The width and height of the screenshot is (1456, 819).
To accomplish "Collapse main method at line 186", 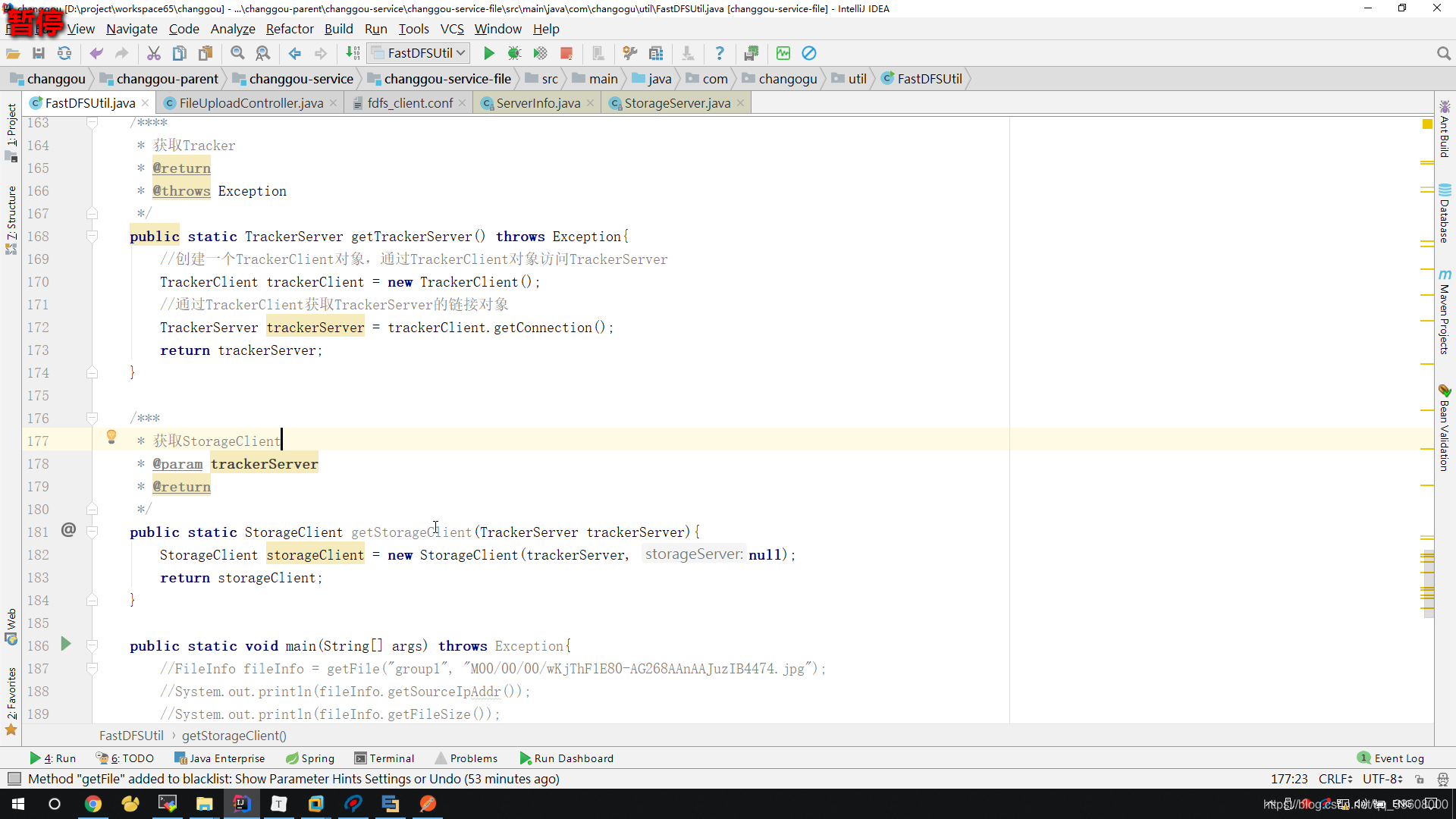I will (92, 646).
